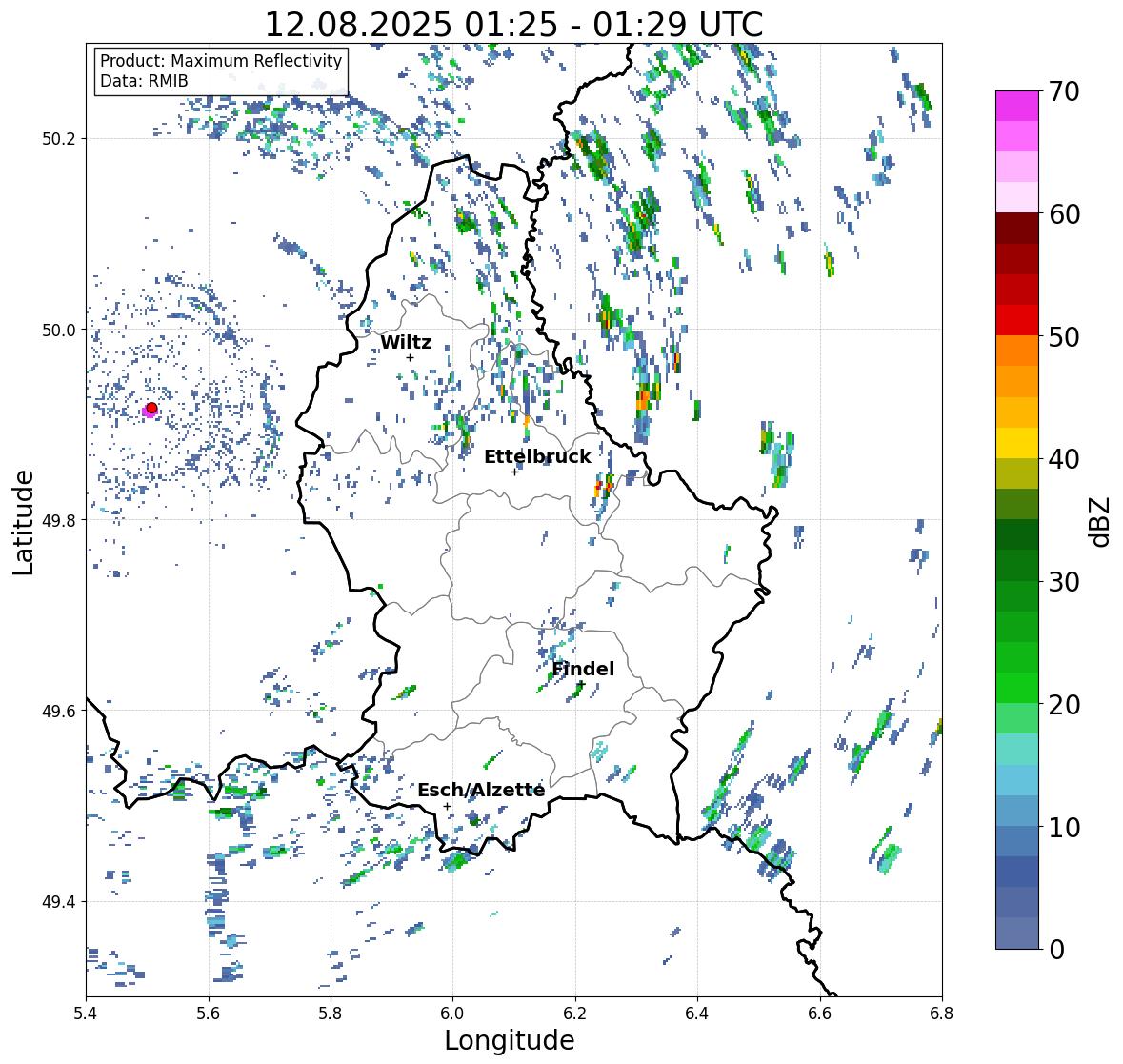Click the Ettelbruck city label

pyautogui.click(x=537, y=457)
